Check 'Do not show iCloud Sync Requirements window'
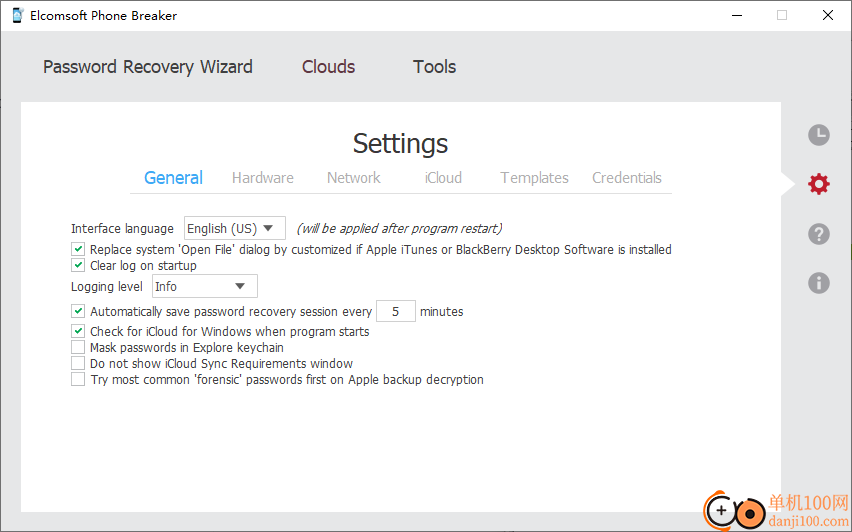This screenshot has width=852, height=532. pos(78,363)
